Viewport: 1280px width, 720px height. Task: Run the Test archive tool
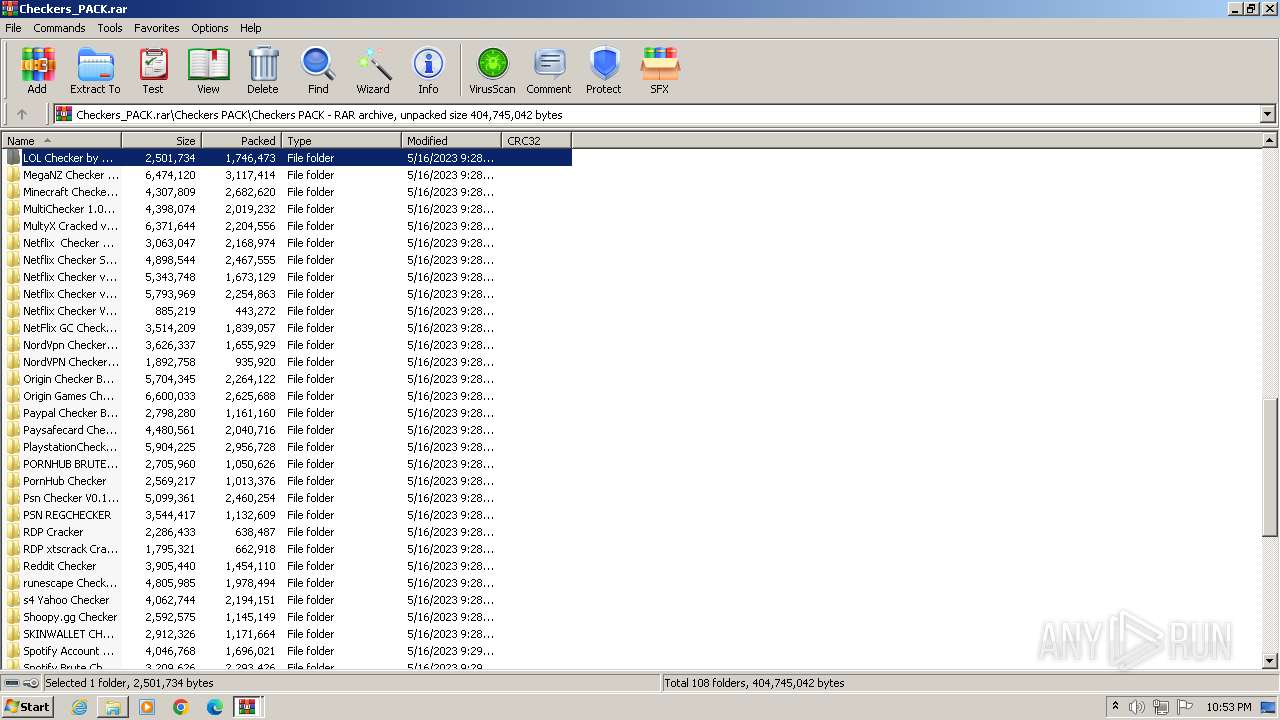pyautogui.click(x=153, y=71)
